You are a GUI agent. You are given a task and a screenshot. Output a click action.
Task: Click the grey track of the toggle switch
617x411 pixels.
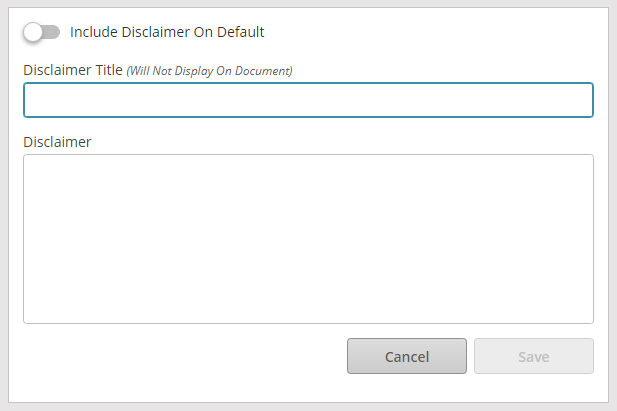(x=52, y=32)
